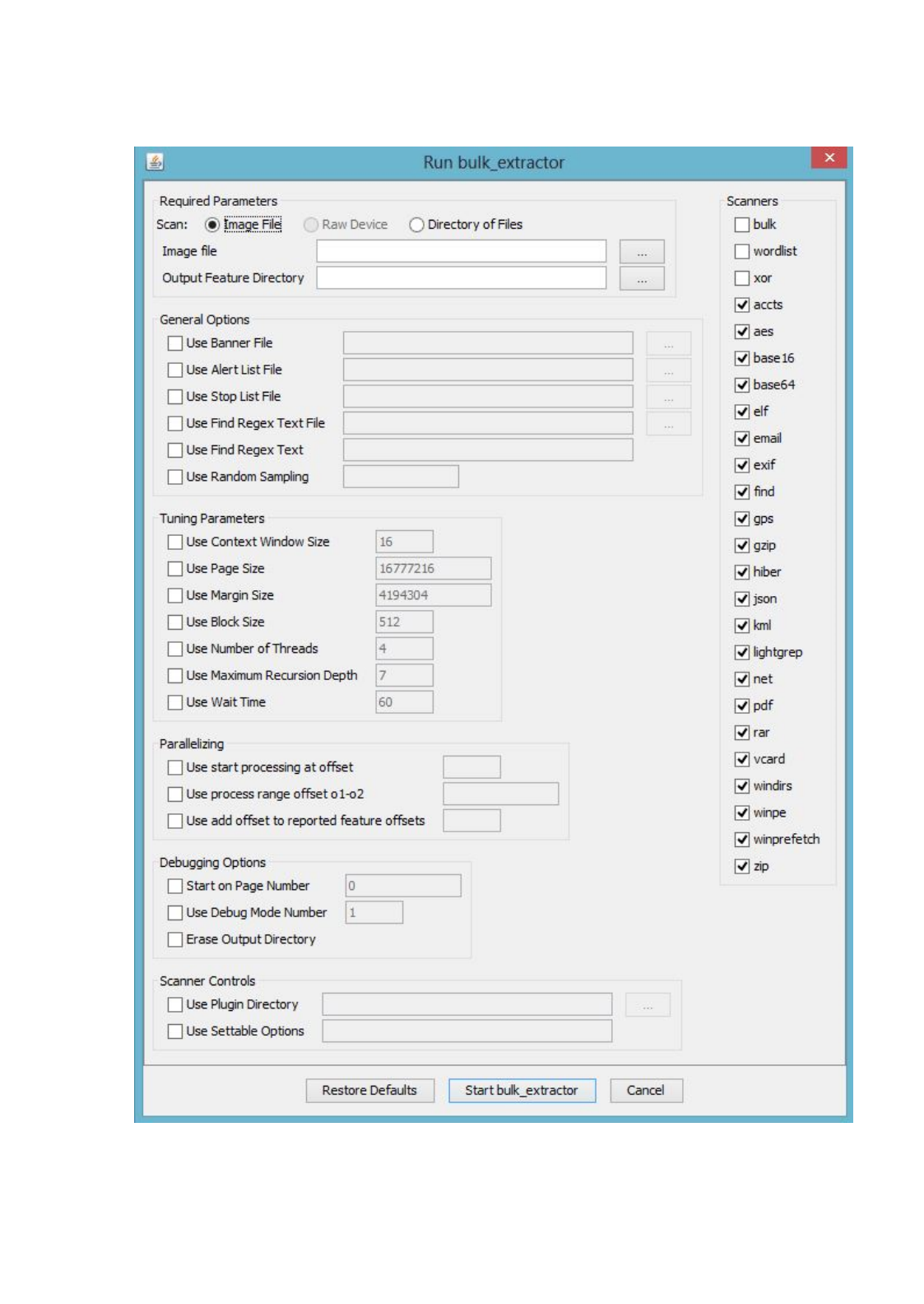Uncheck the winpe scanner
This screenshot has height=1304, width=924.
point(741,813)
